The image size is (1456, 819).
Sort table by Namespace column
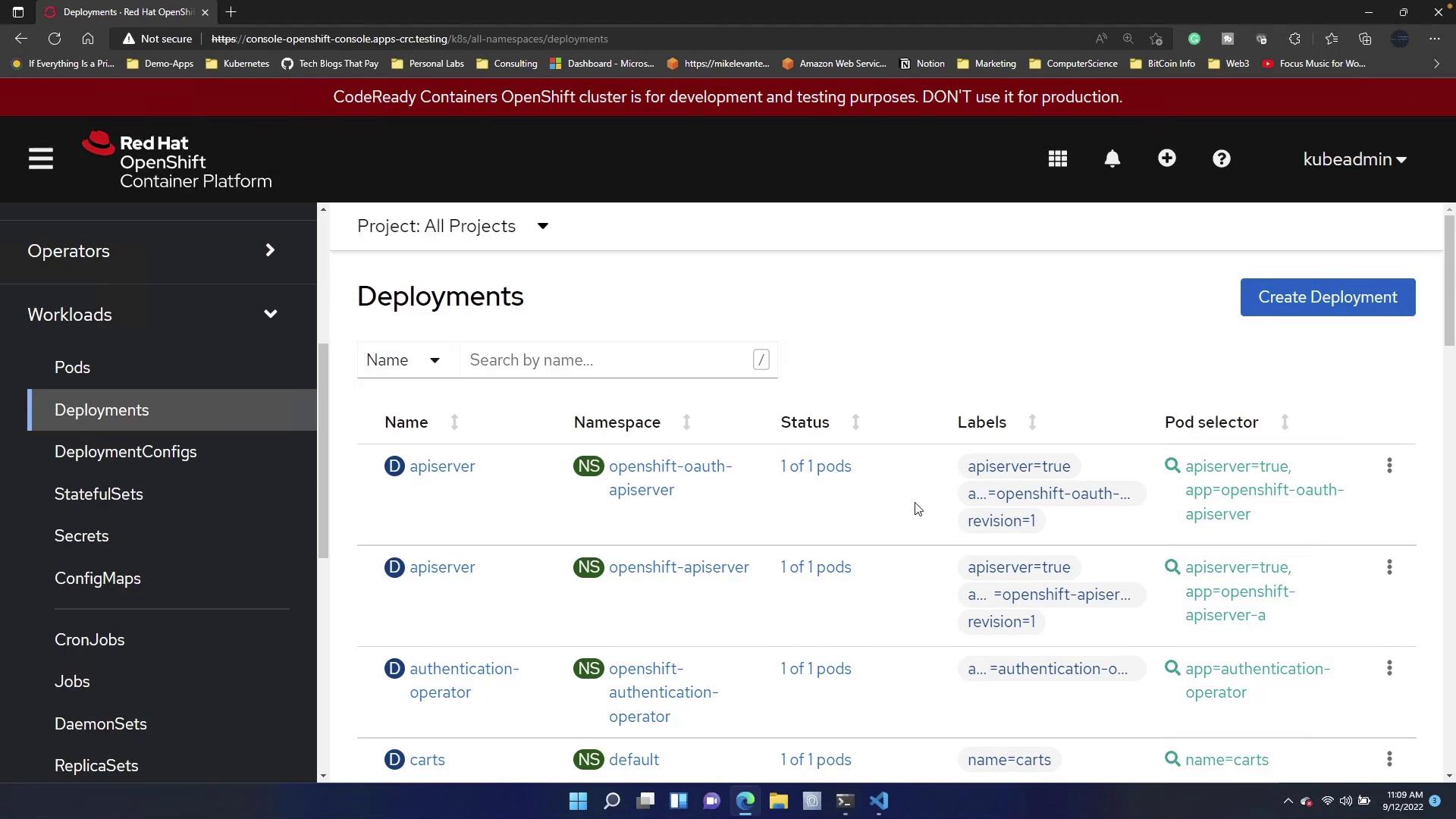(686, 422)
